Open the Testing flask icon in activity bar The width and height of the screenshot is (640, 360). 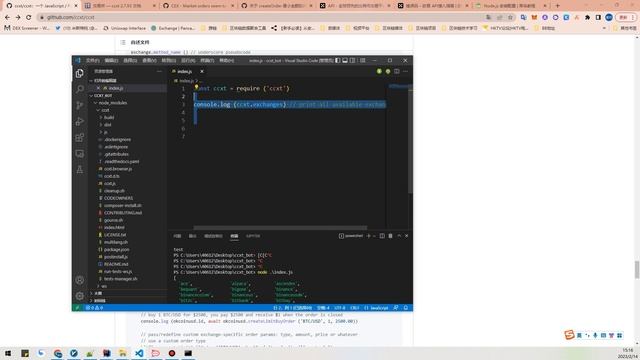pyautogui.click(x=80, y=169)
